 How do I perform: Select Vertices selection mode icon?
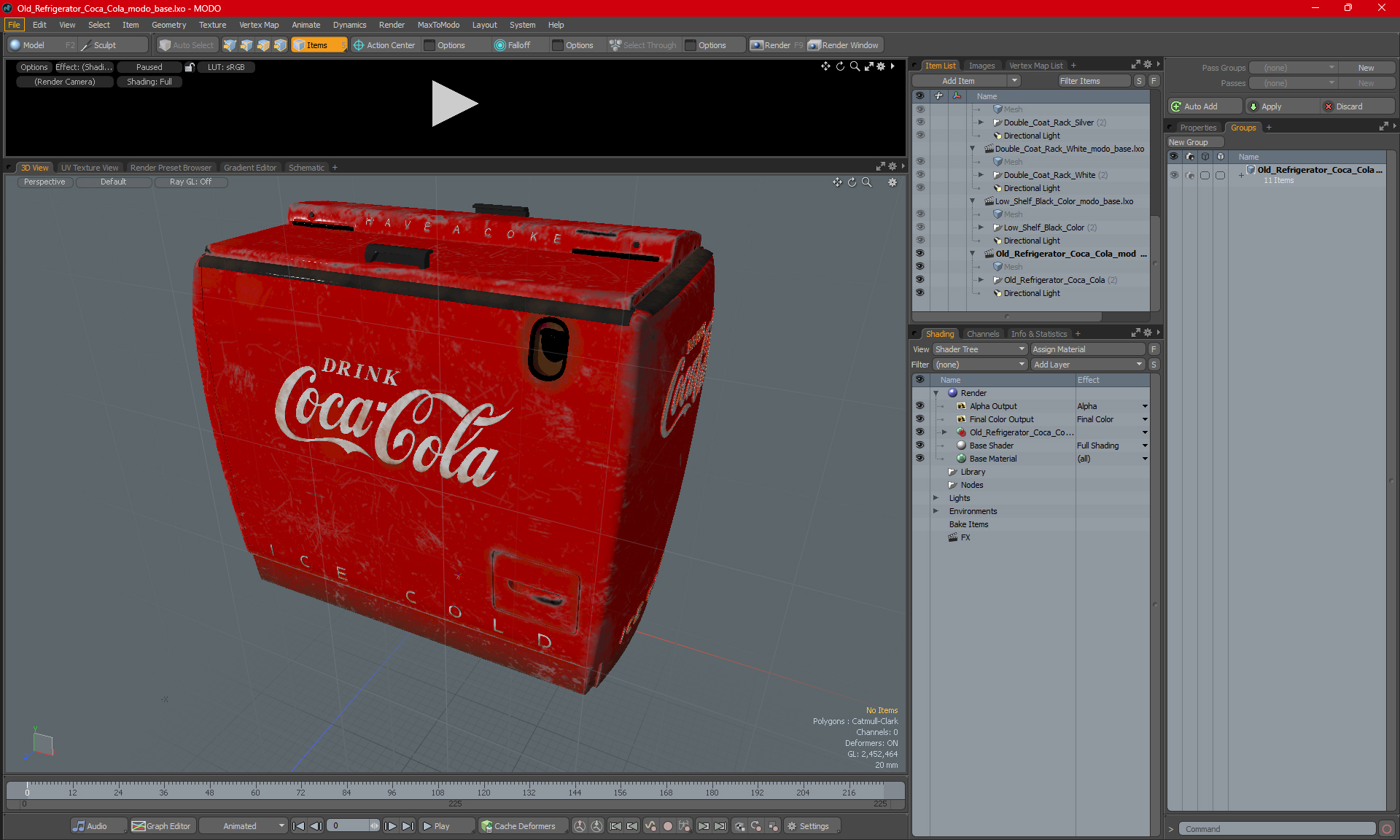[x=230, y=45]
